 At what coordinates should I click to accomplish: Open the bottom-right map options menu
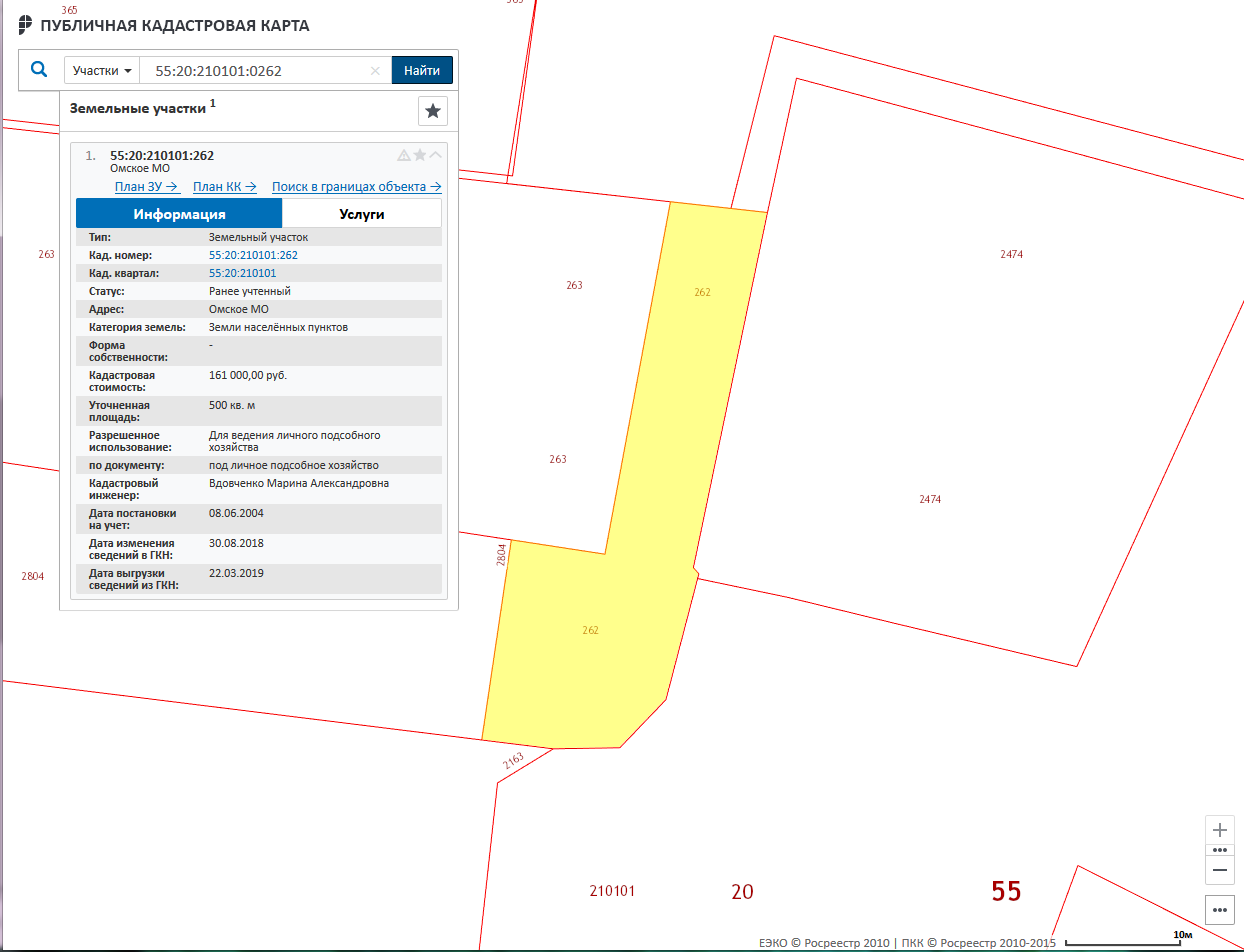tap(1219, 910)
